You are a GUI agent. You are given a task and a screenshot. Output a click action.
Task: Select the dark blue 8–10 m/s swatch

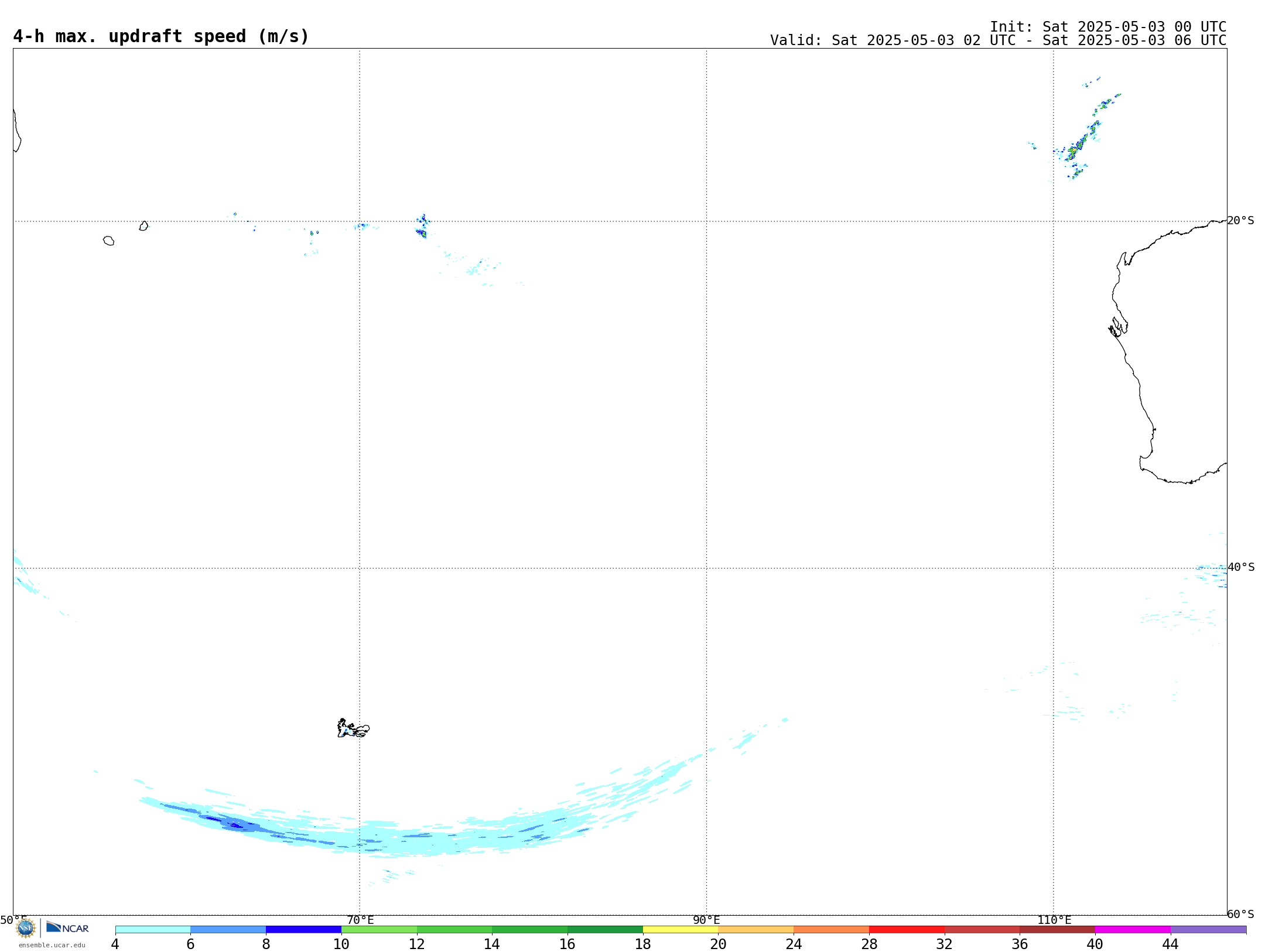pos(304,930)
